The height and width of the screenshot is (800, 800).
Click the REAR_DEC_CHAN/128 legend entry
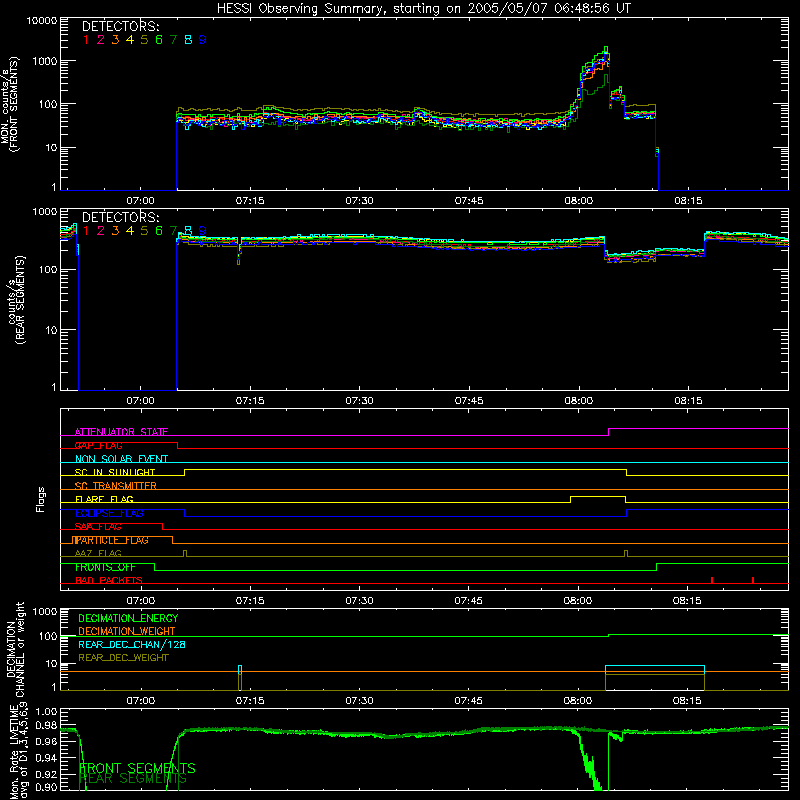click(x=132, y=644)
